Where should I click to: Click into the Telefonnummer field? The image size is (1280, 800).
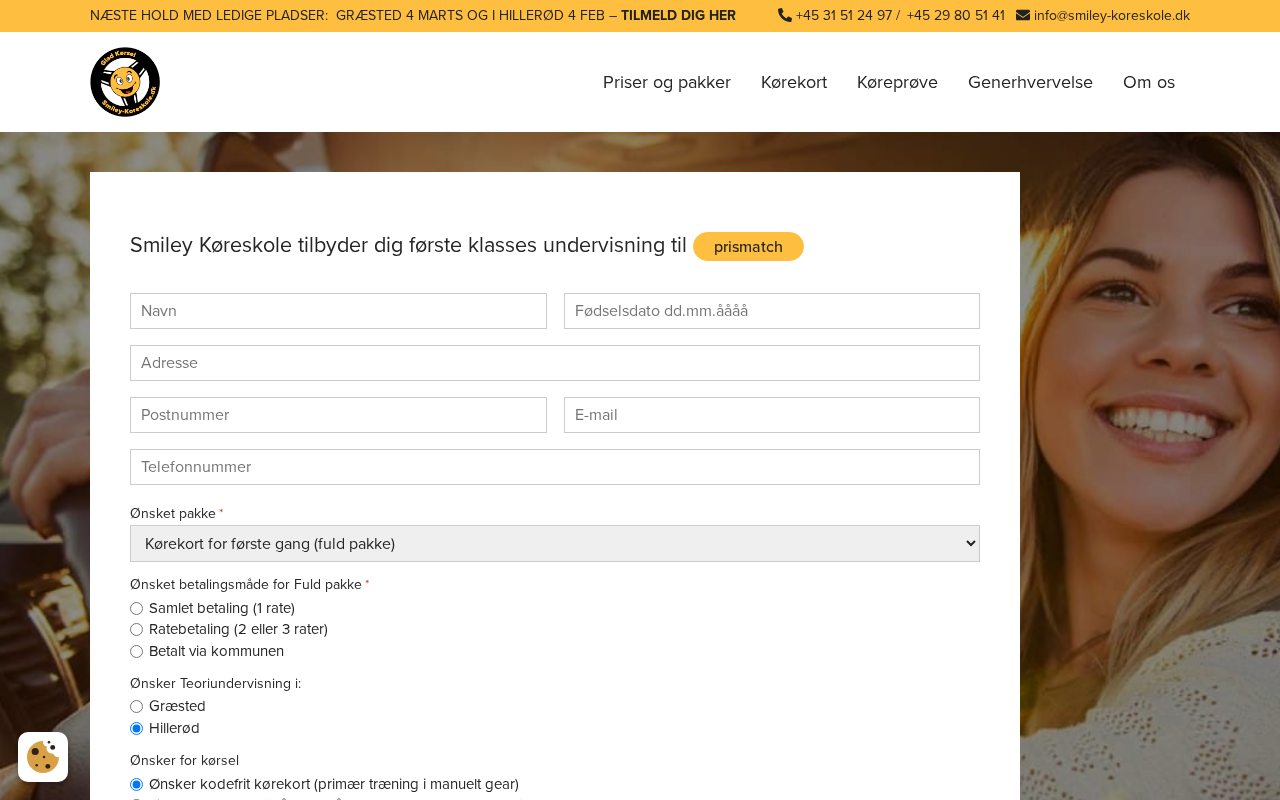(x=555, y=467)
